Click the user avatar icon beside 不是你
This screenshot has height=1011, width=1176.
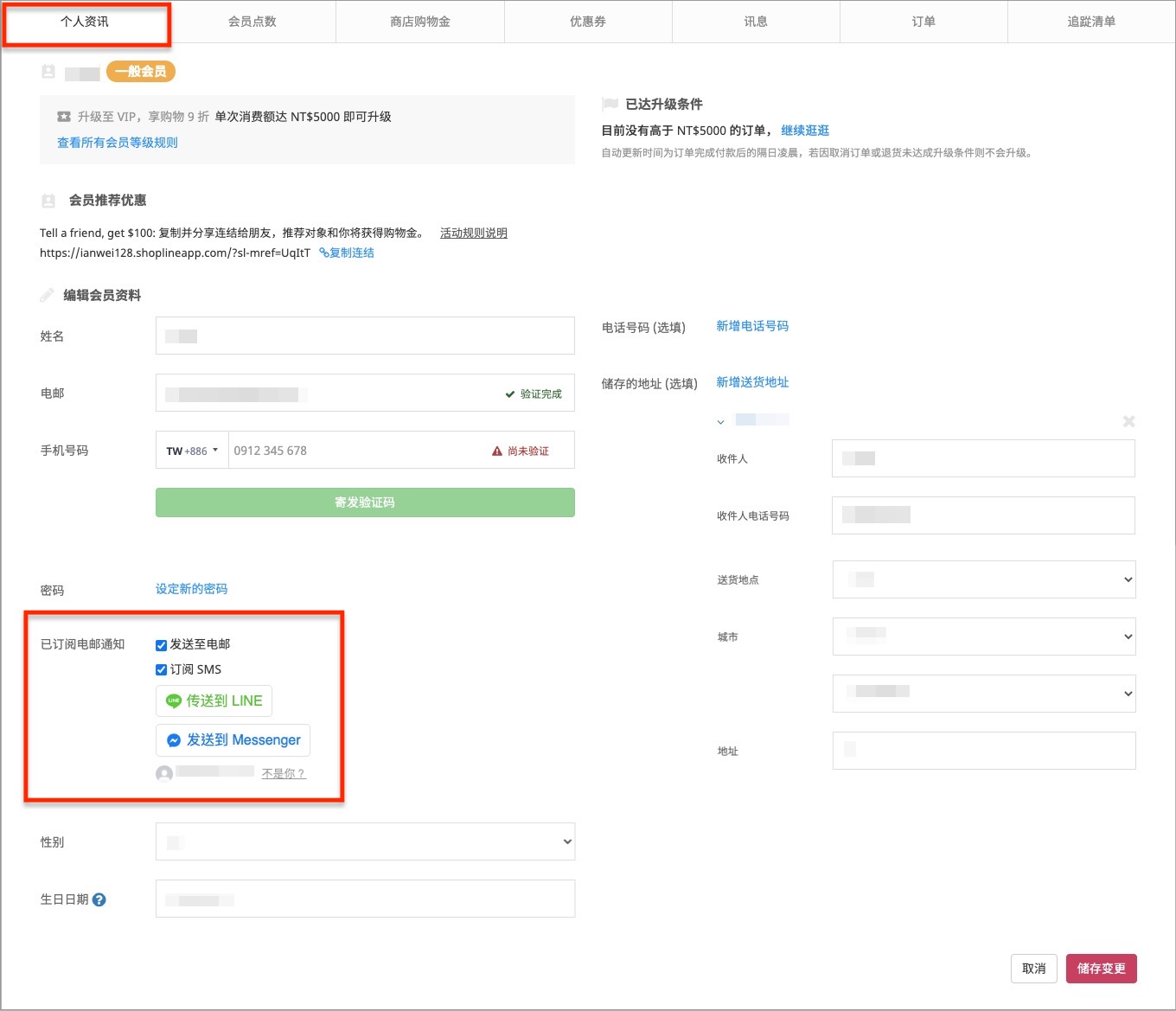[164, 773]
